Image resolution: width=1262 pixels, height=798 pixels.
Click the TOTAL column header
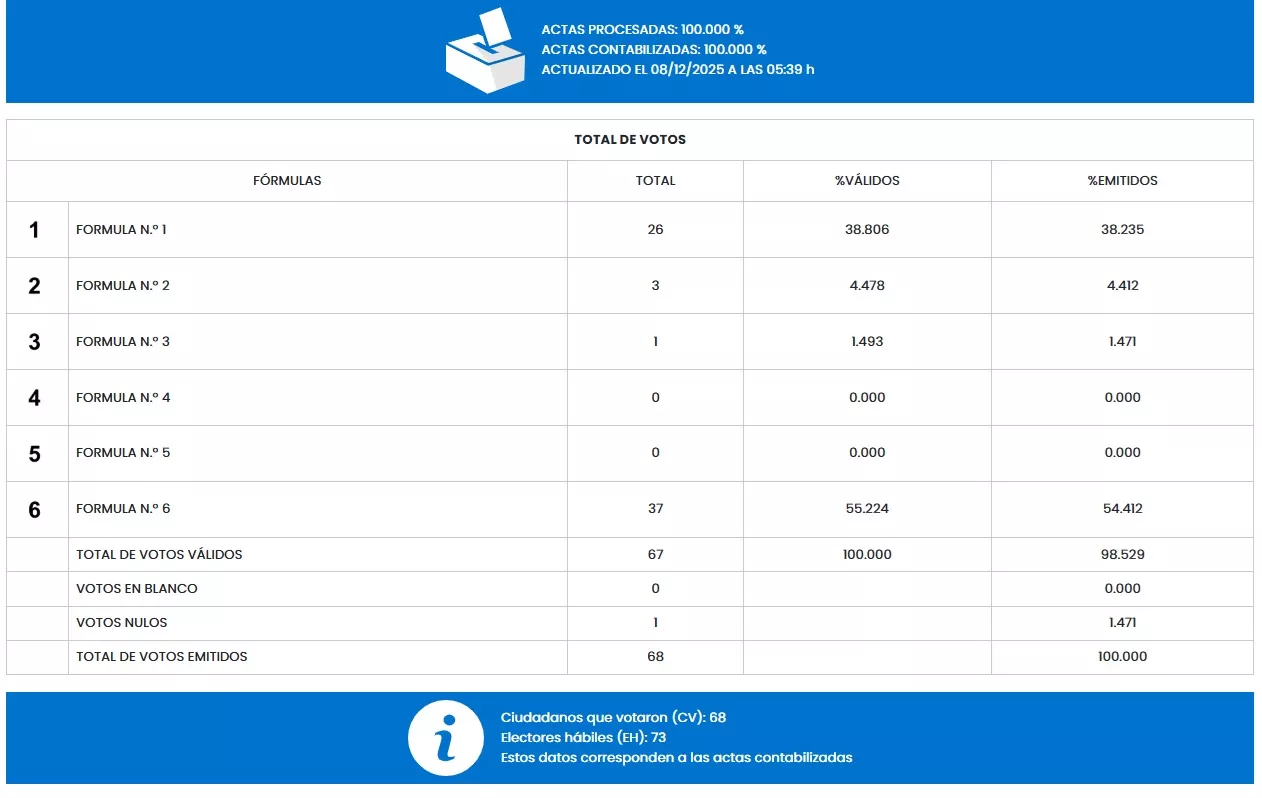click(x=655, y=181)
